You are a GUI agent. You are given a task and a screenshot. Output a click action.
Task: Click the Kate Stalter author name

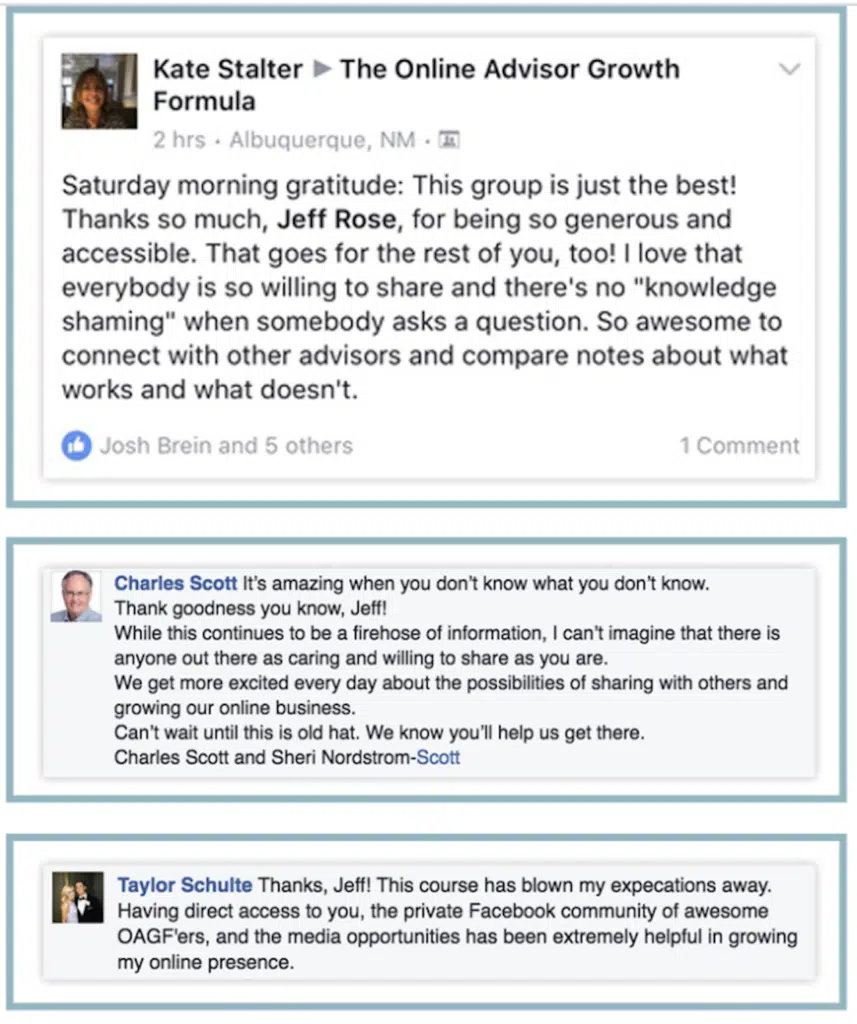coord(227,70)
